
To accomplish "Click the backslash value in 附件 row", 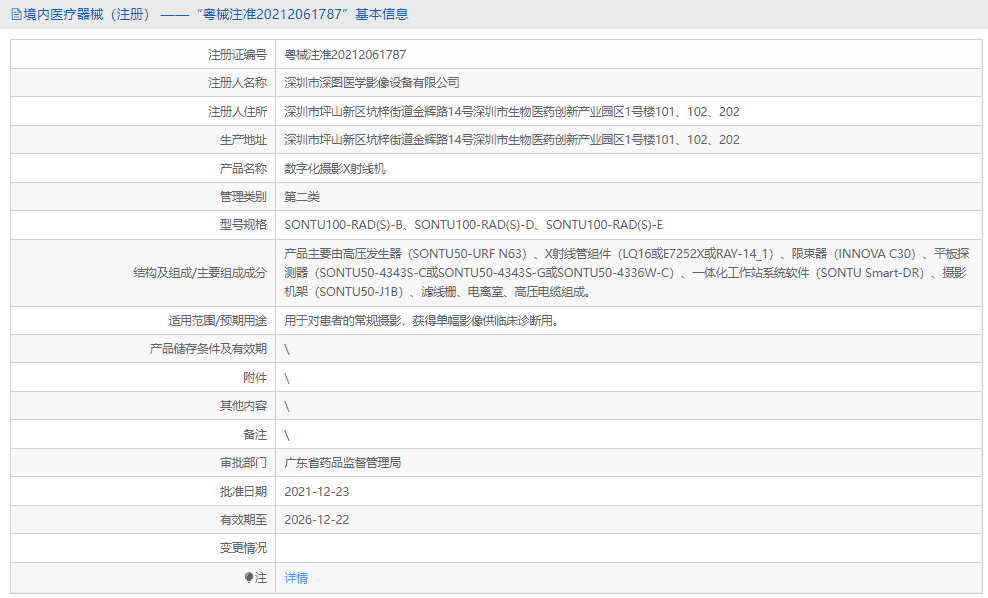I will [x=287, y=378].
